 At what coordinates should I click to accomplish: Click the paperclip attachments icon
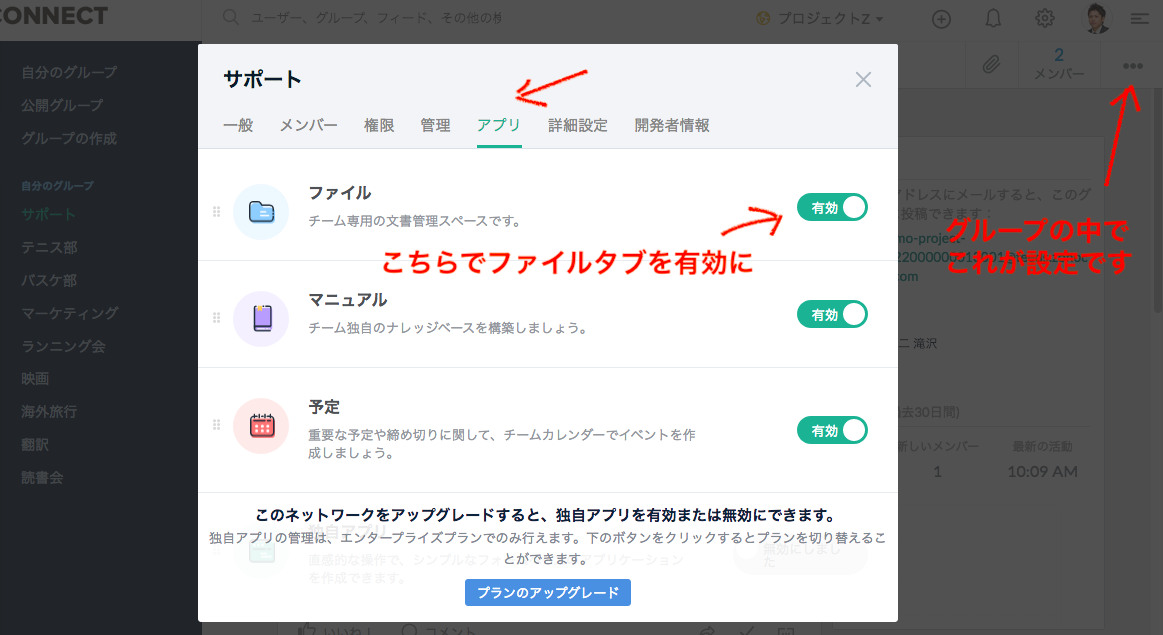[991, 65]
